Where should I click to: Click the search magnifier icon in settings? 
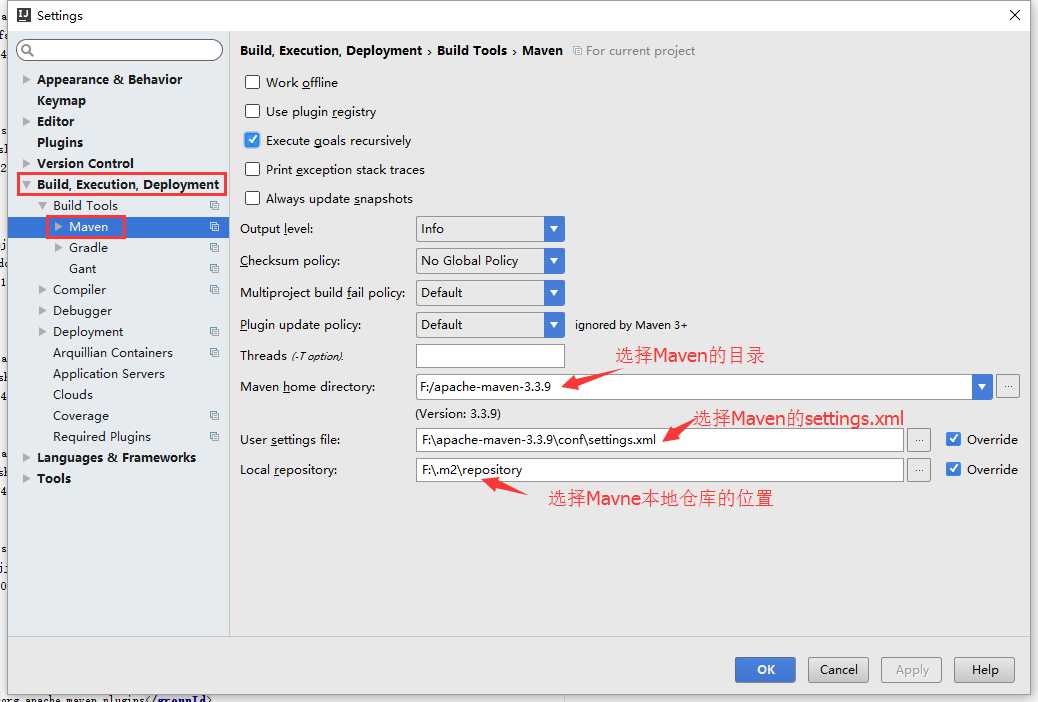28,50
